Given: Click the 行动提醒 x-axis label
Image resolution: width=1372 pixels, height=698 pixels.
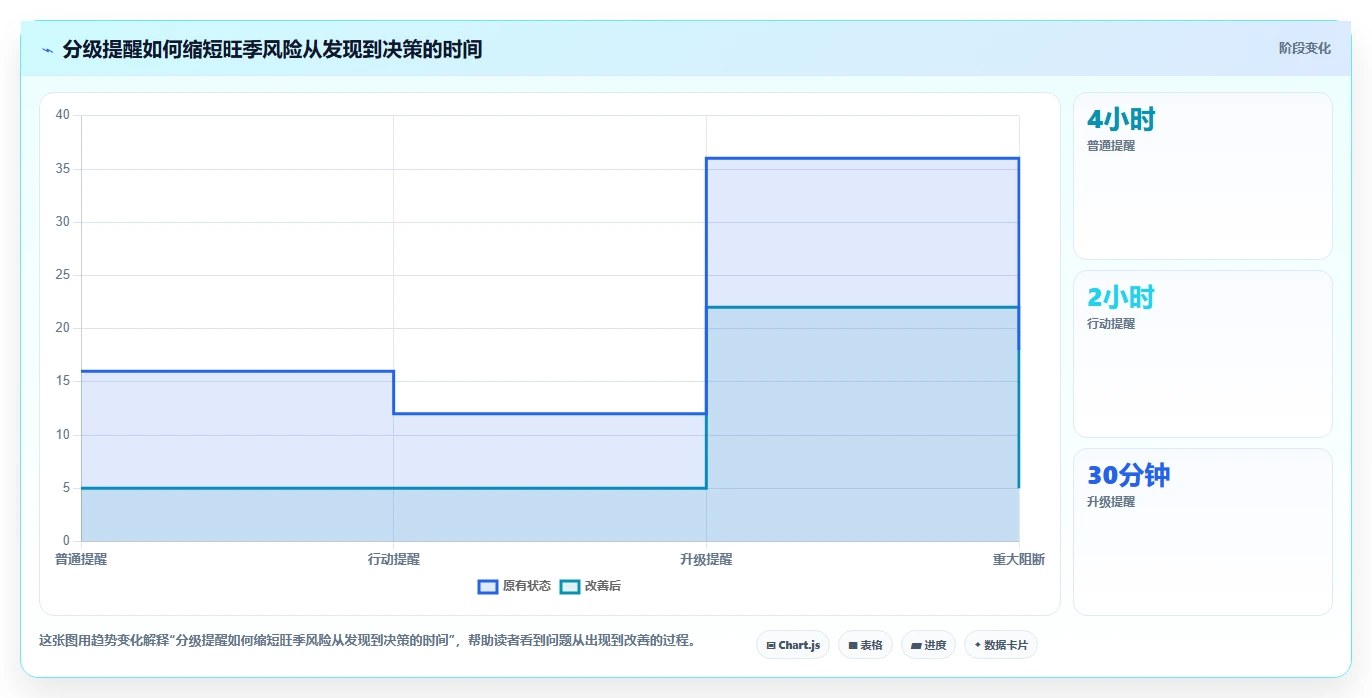Looking at the screenshot, I should (x=394, y=560).
